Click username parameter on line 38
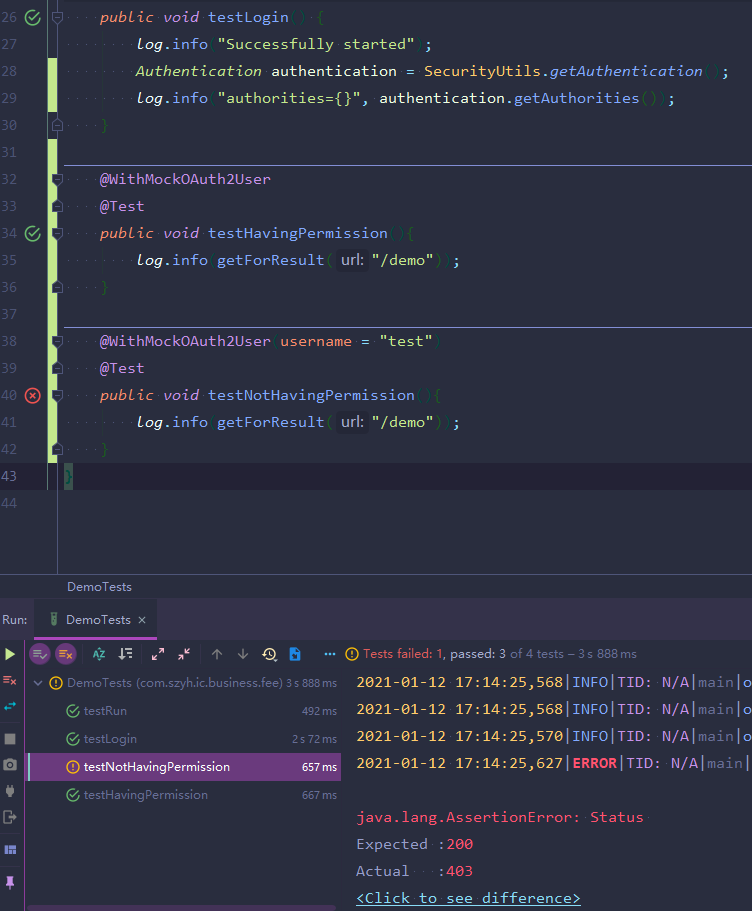The image size is (752, 911). [316, 341]
